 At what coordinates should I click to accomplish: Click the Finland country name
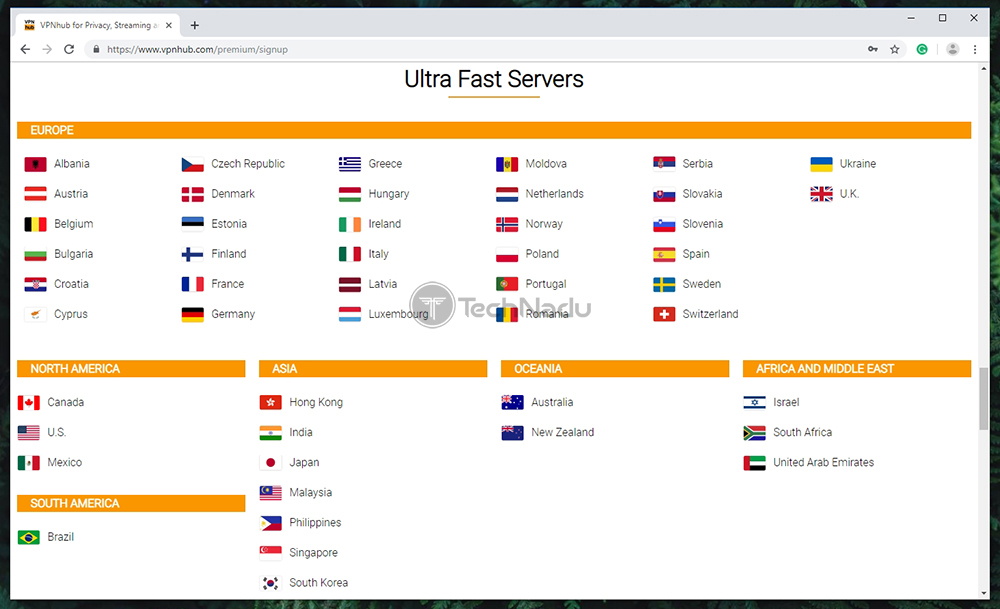tap(228, 254)
